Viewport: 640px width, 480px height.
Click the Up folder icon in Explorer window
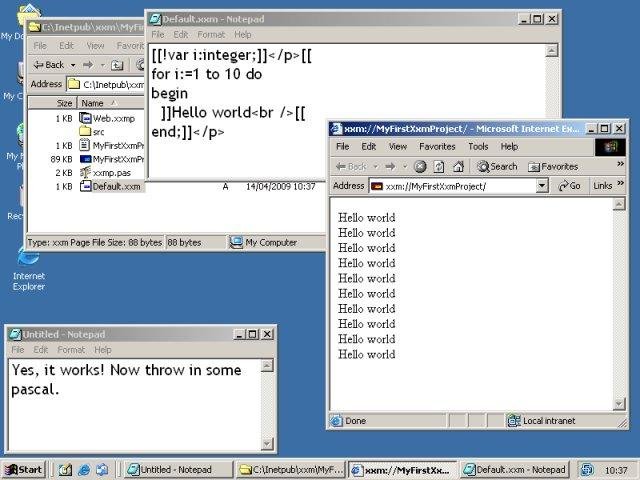[117, 64]
